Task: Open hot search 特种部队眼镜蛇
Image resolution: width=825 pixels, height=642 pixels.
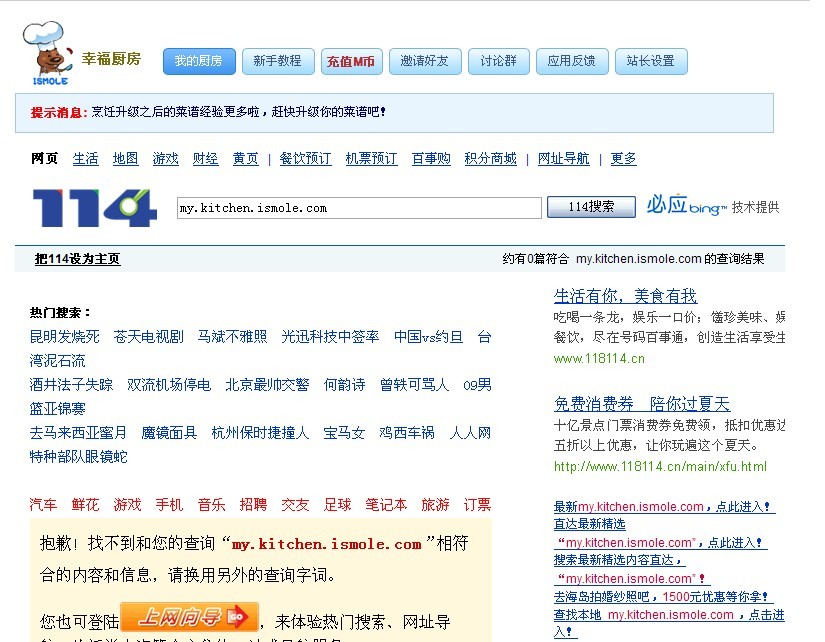Action: pos(78,457)
